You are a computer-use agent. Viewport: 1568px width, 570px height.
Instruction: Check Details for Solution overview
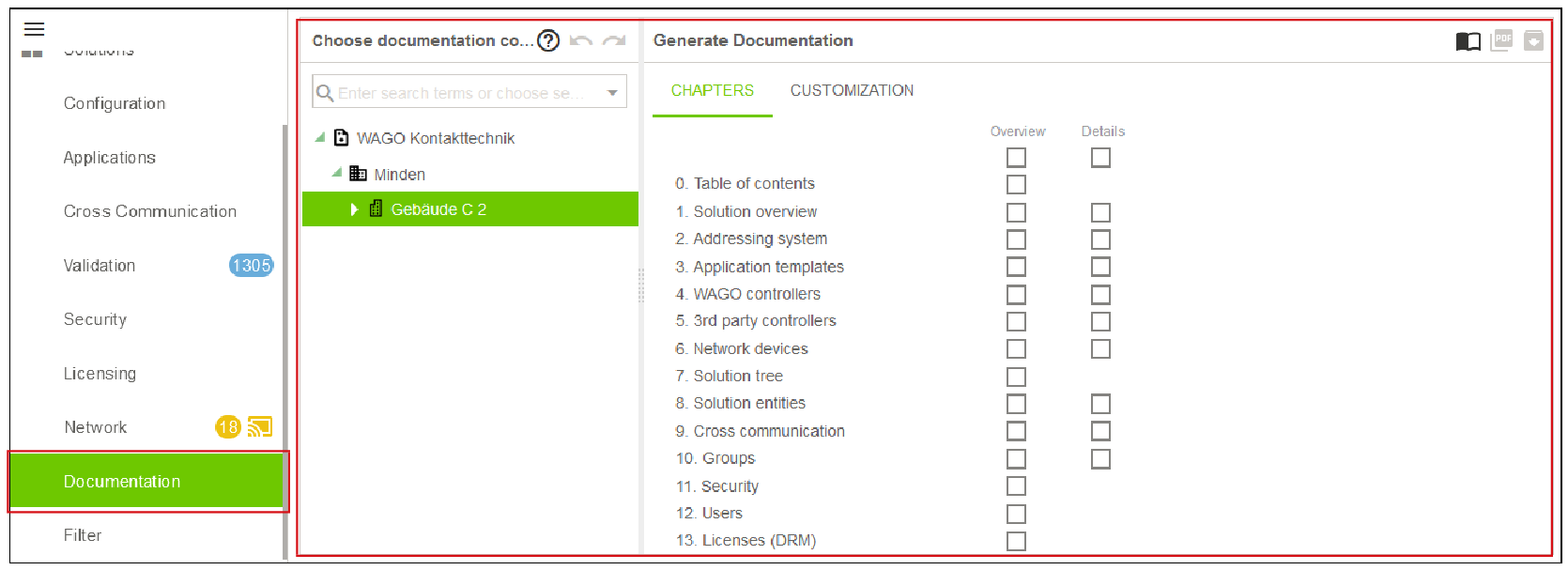[1100, 213]
